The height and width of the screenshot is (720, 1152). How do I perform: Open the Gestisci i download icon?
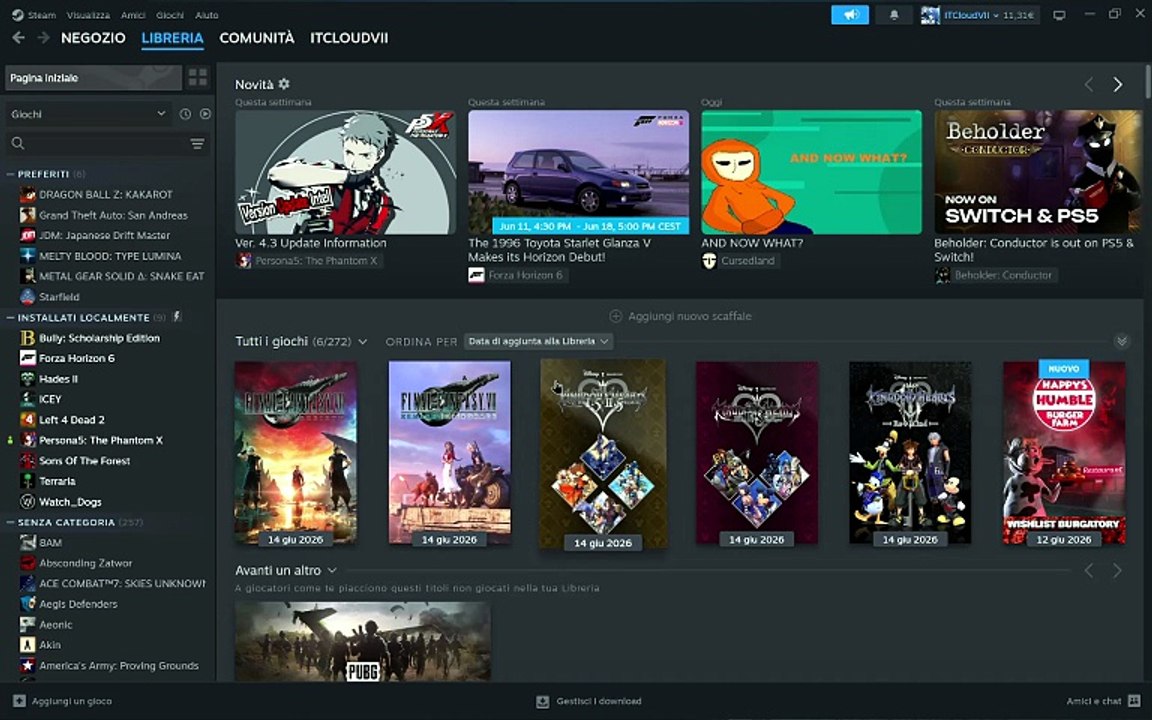[x=542, y=702]
